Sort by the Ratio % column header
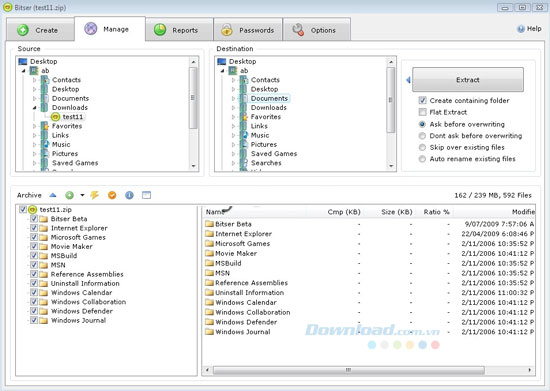Image resolution: width=550 pixels, height=391 pixels. click(x=435, y=212)
